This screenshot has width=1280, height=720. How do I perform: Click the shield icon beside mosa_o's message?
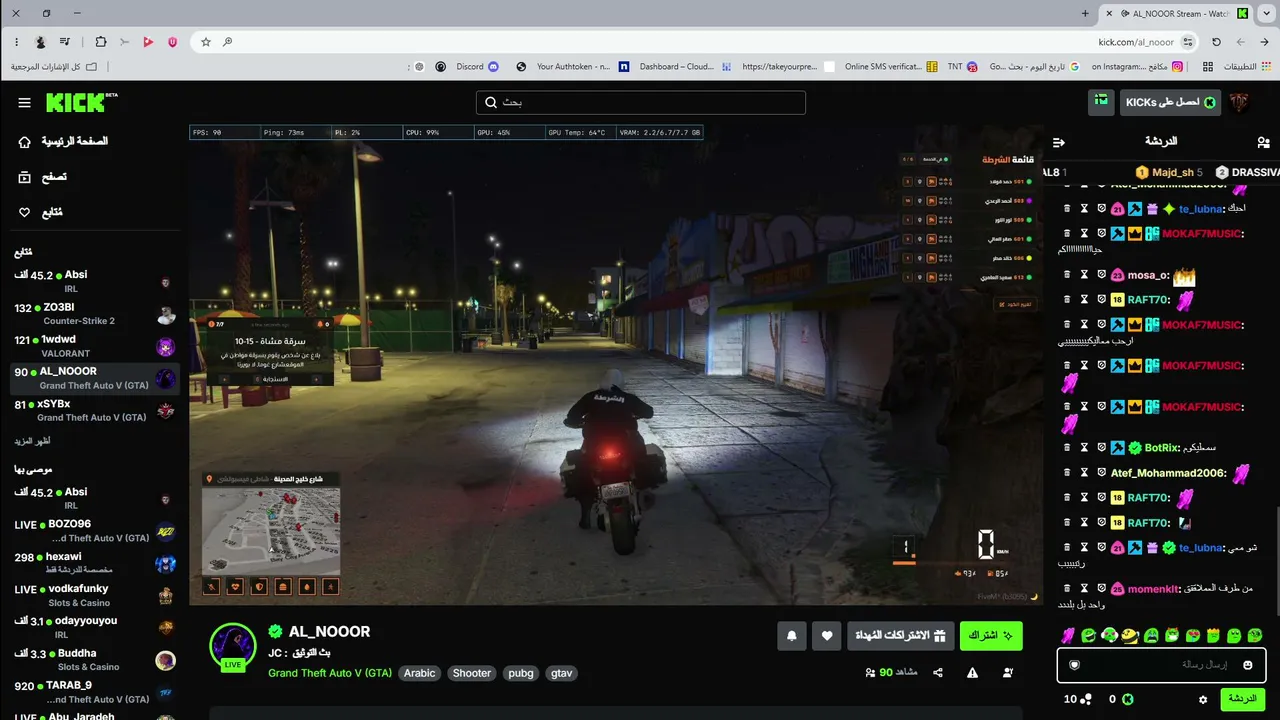1101,275
